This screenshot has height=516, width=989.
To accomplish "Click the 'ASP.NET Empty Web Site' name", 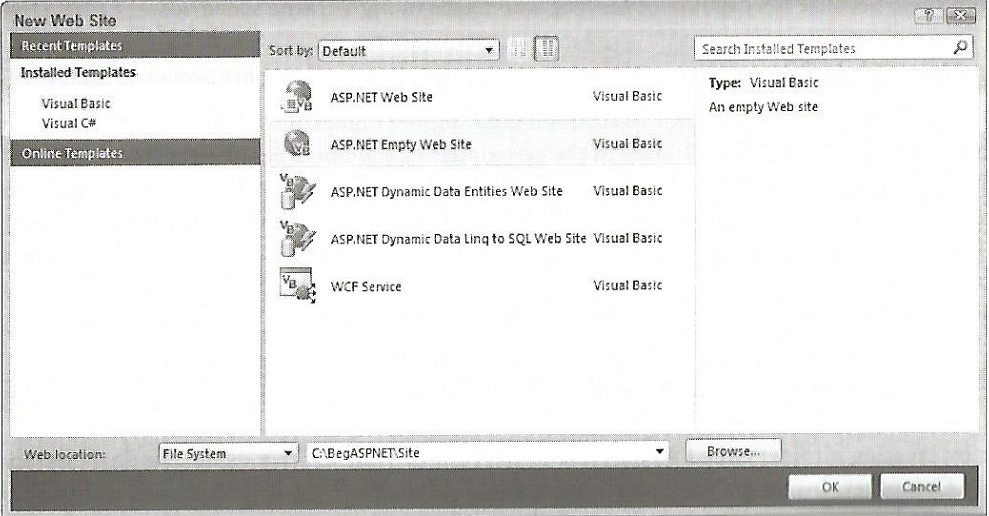I will point(401,144).
